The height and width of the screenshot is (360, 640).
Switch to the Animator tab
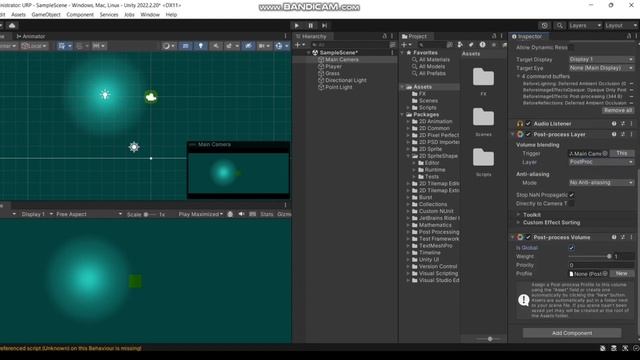(x=31, y=36)
